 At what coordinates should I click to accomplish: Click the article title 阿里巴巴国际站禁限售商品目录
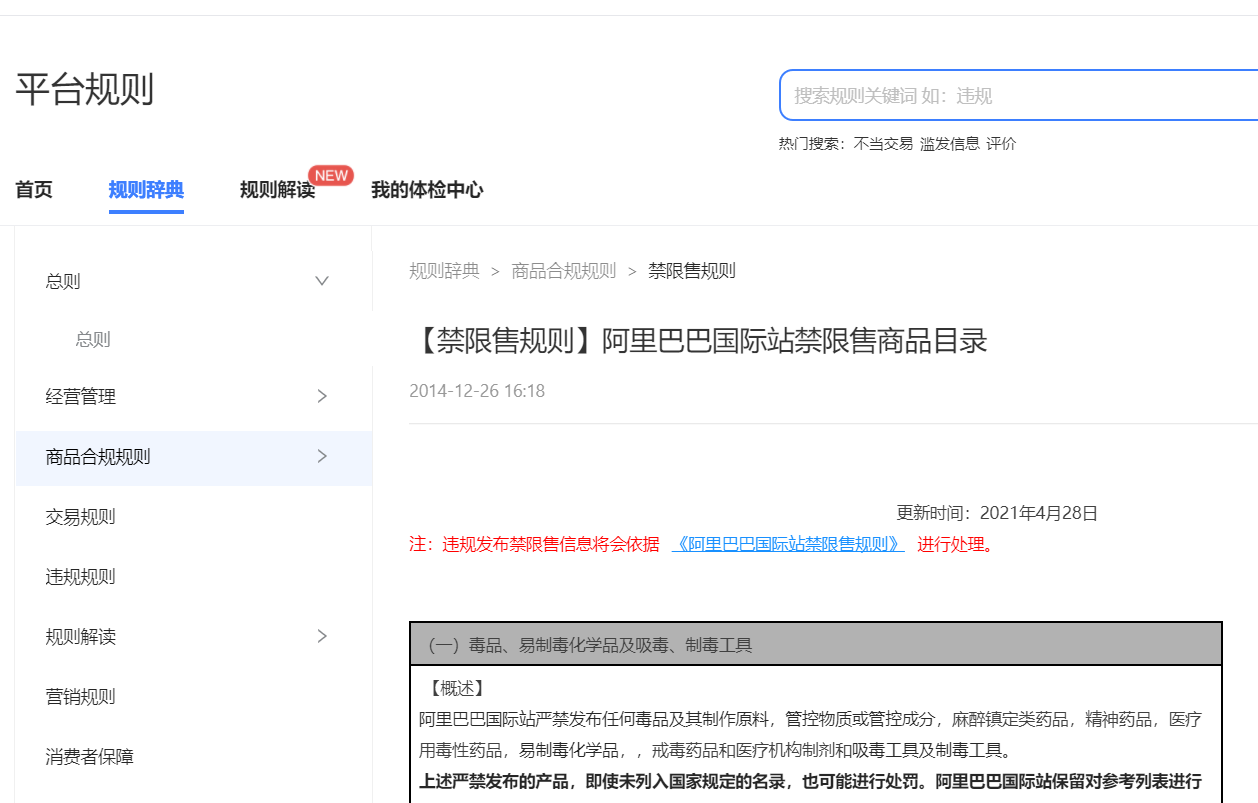tap(698, 340)
